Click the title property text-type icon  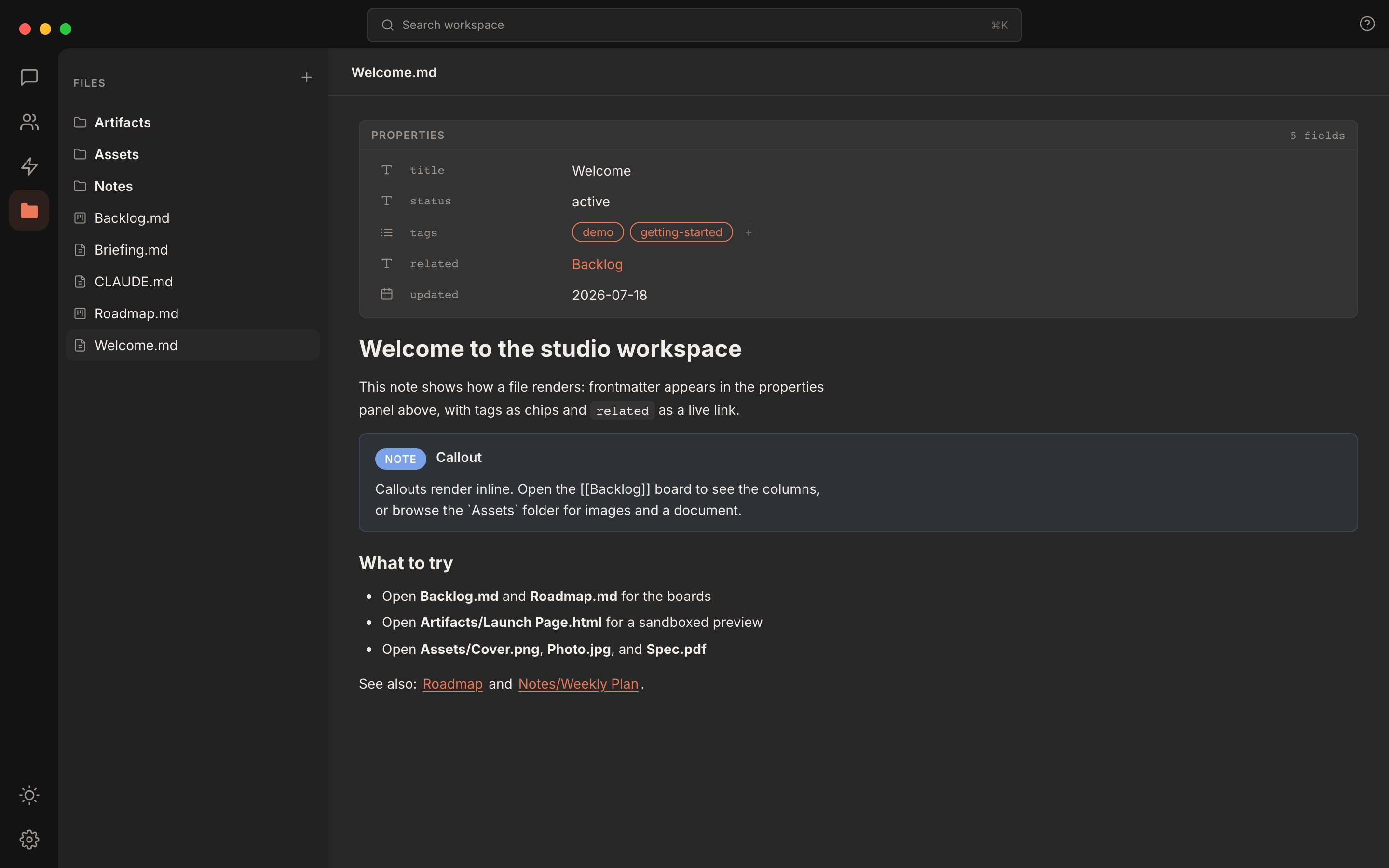point(387,170)
